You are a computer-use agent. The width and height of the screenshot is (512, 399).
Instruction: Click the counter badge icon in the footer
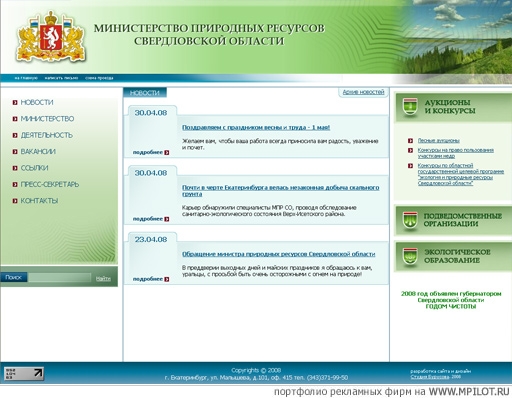pos(24,373)
